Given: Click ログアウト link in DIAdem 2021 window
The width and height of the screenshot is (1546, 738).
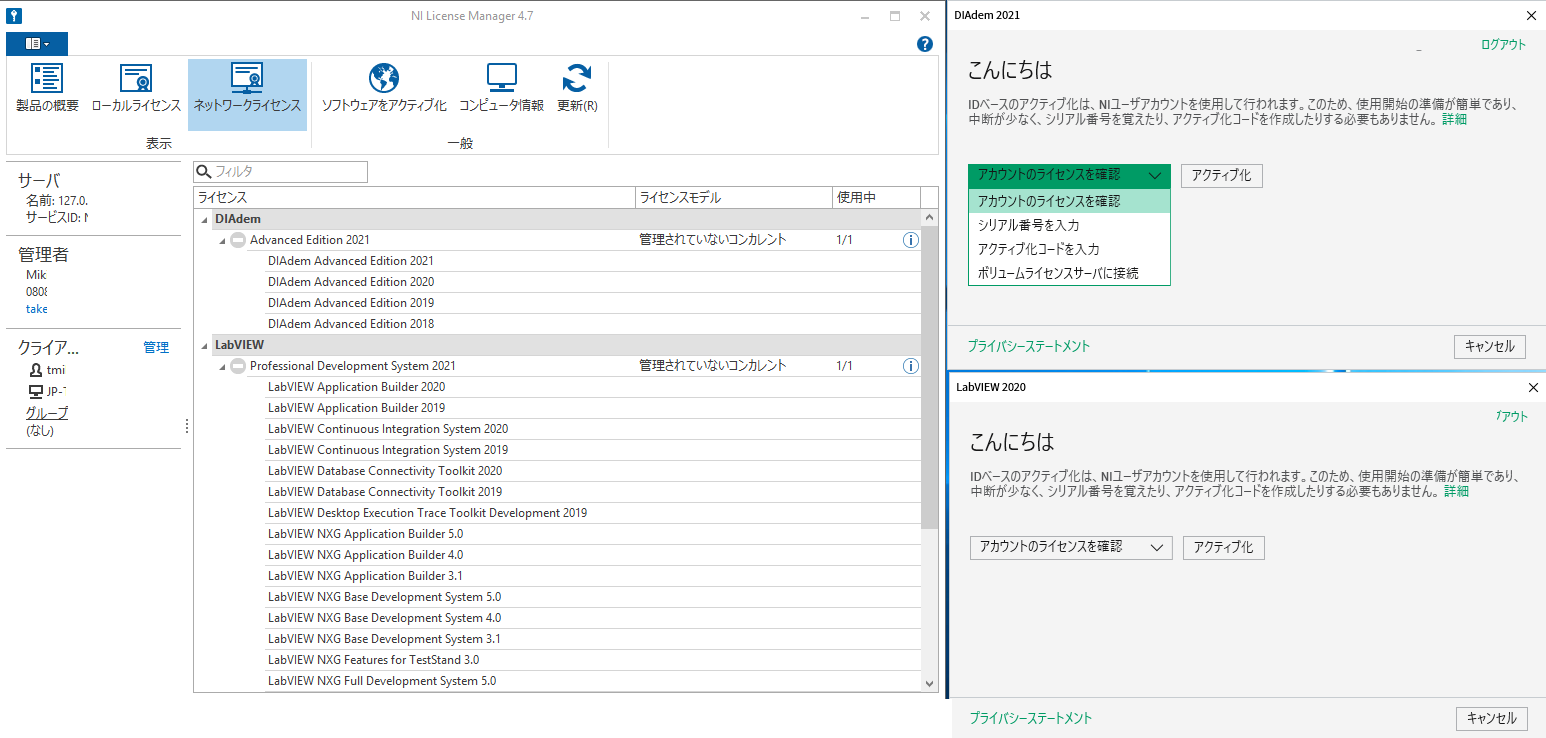Looking at the screenshot, I should pyautogui.click(x=1503, y=44).
